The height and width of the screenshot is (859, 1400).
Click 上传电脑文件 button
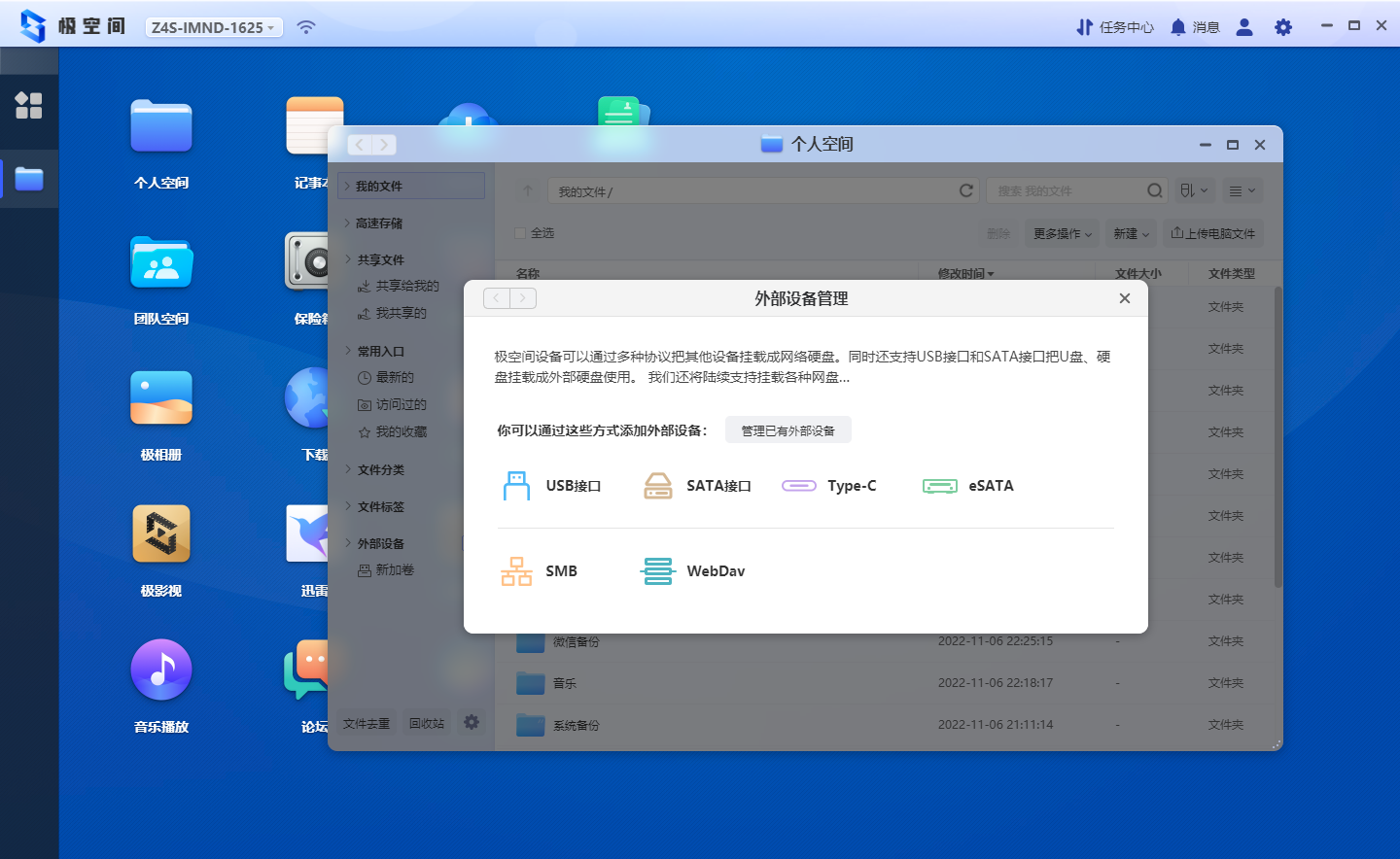[1213, 233]
